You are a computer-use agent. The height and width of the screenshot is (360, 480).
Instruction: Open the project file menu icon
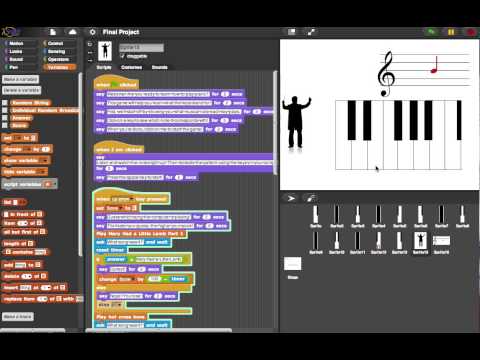click(x=53, y=32)
